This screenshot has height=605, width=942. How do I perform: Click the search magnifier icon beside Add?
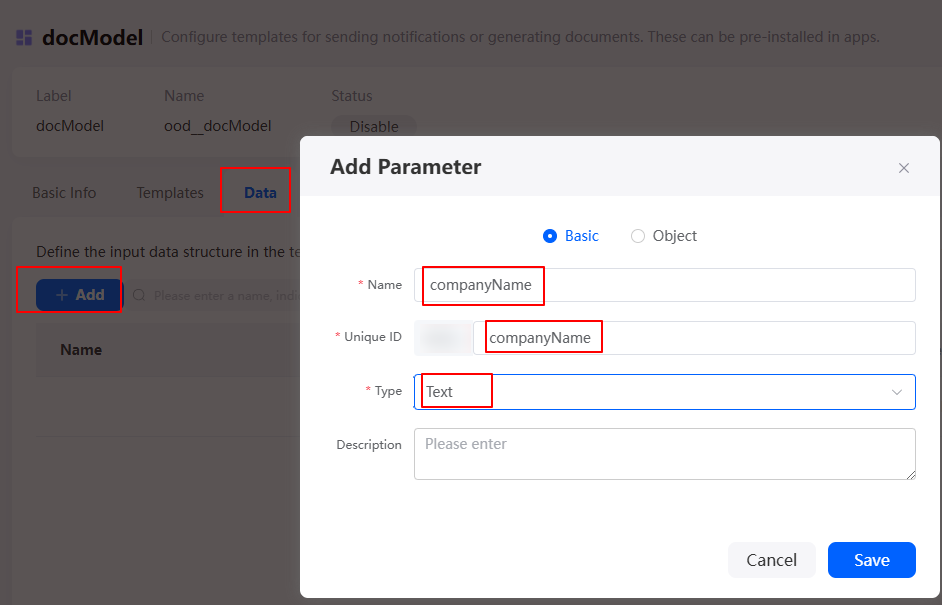[139, 295]
